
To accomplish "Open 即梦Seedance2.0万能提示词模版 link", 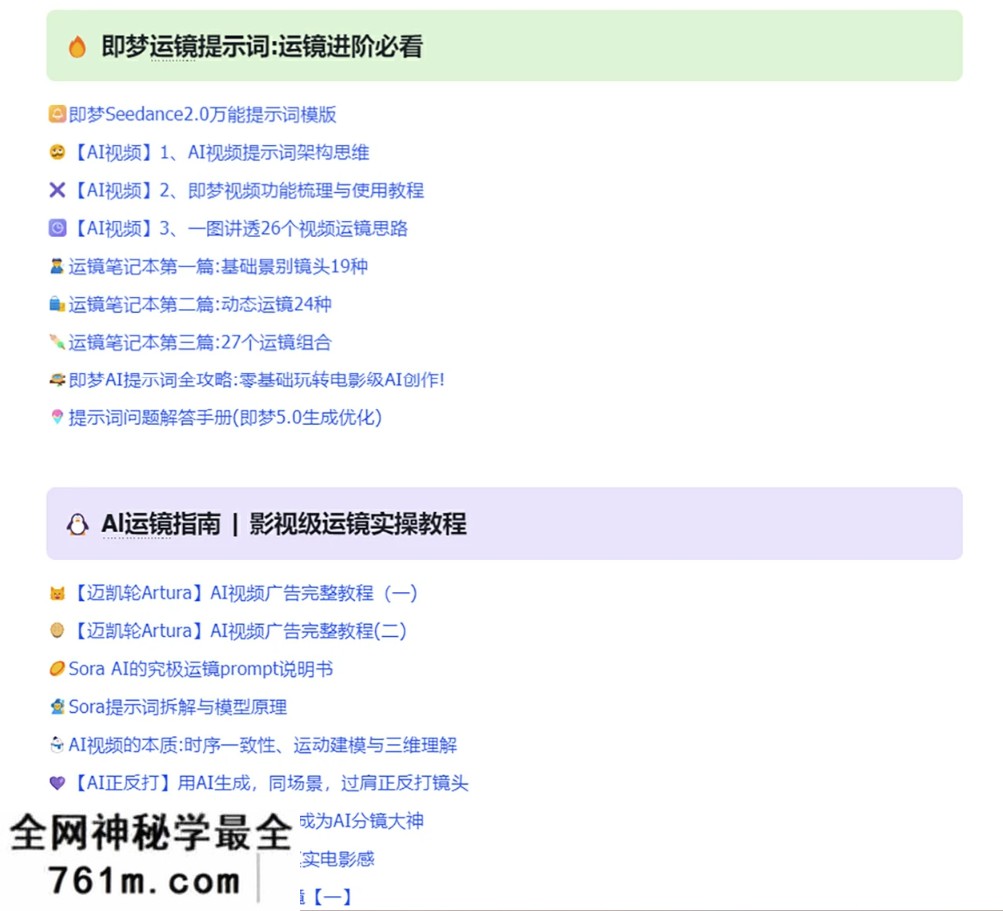I will click(202, 115).
